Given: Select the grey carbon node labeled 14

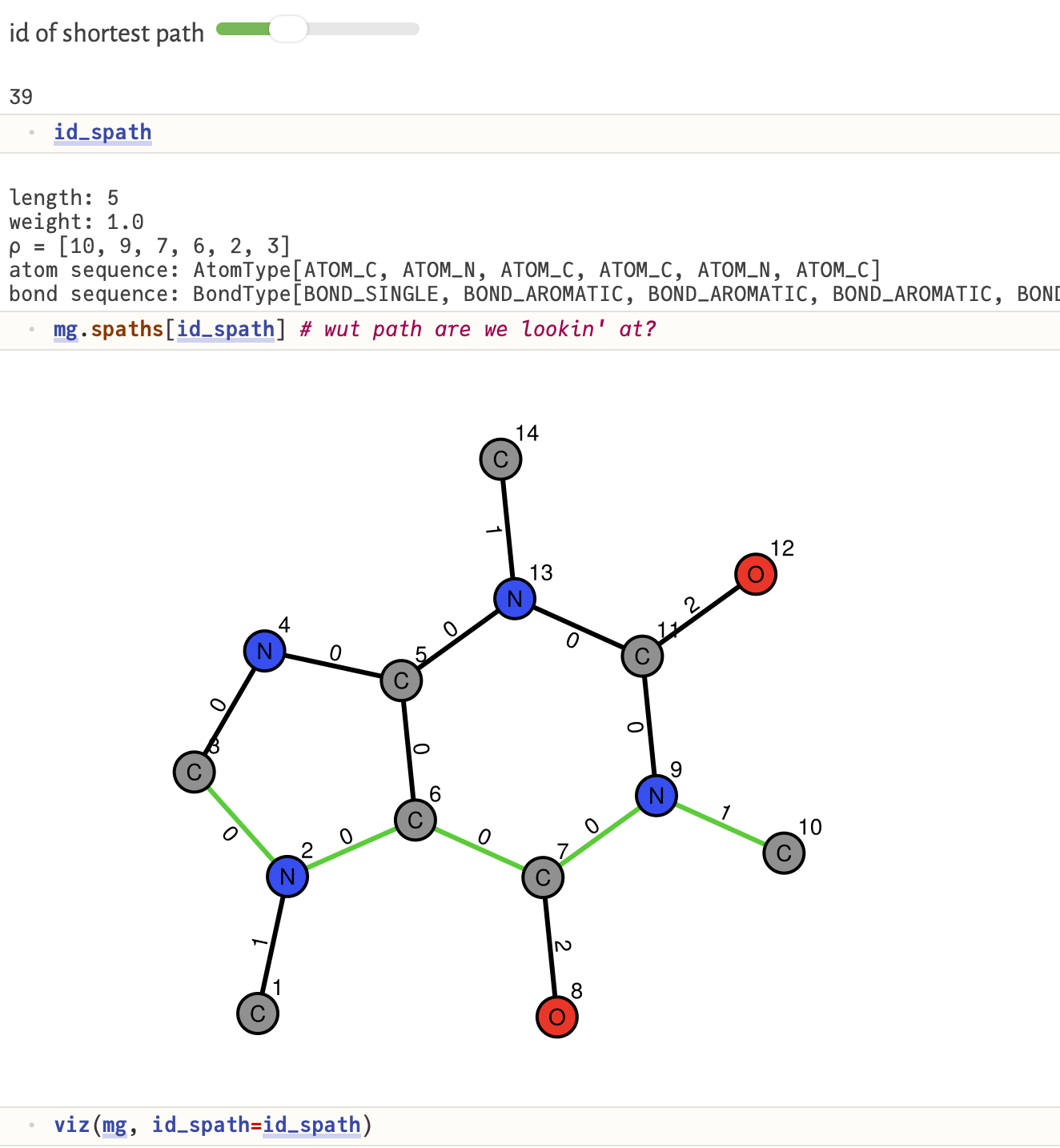Looking at the screenshot, I should point(500,460).
